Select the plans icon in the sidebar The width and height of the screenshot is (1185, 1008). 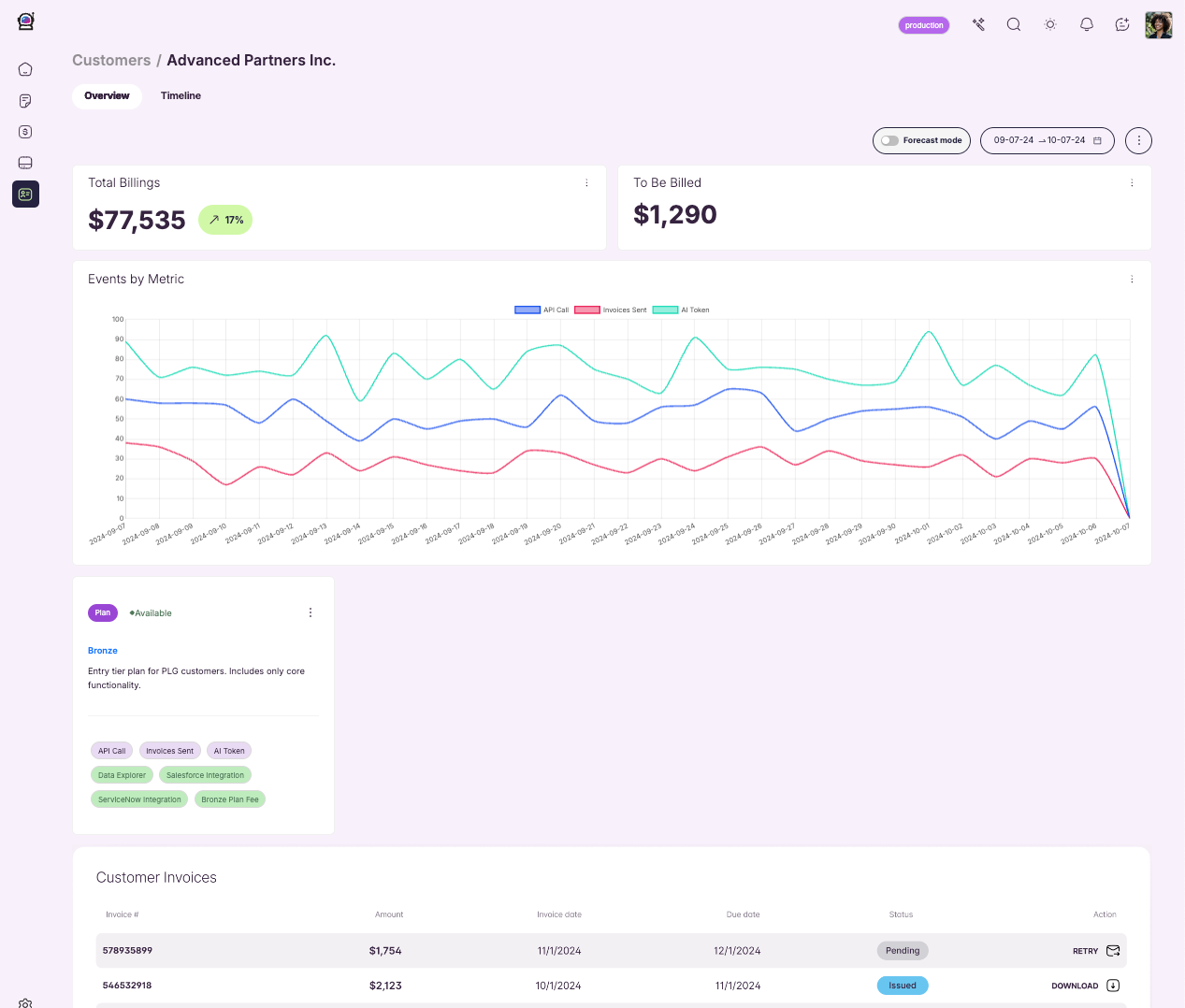[x=25, y=162]
